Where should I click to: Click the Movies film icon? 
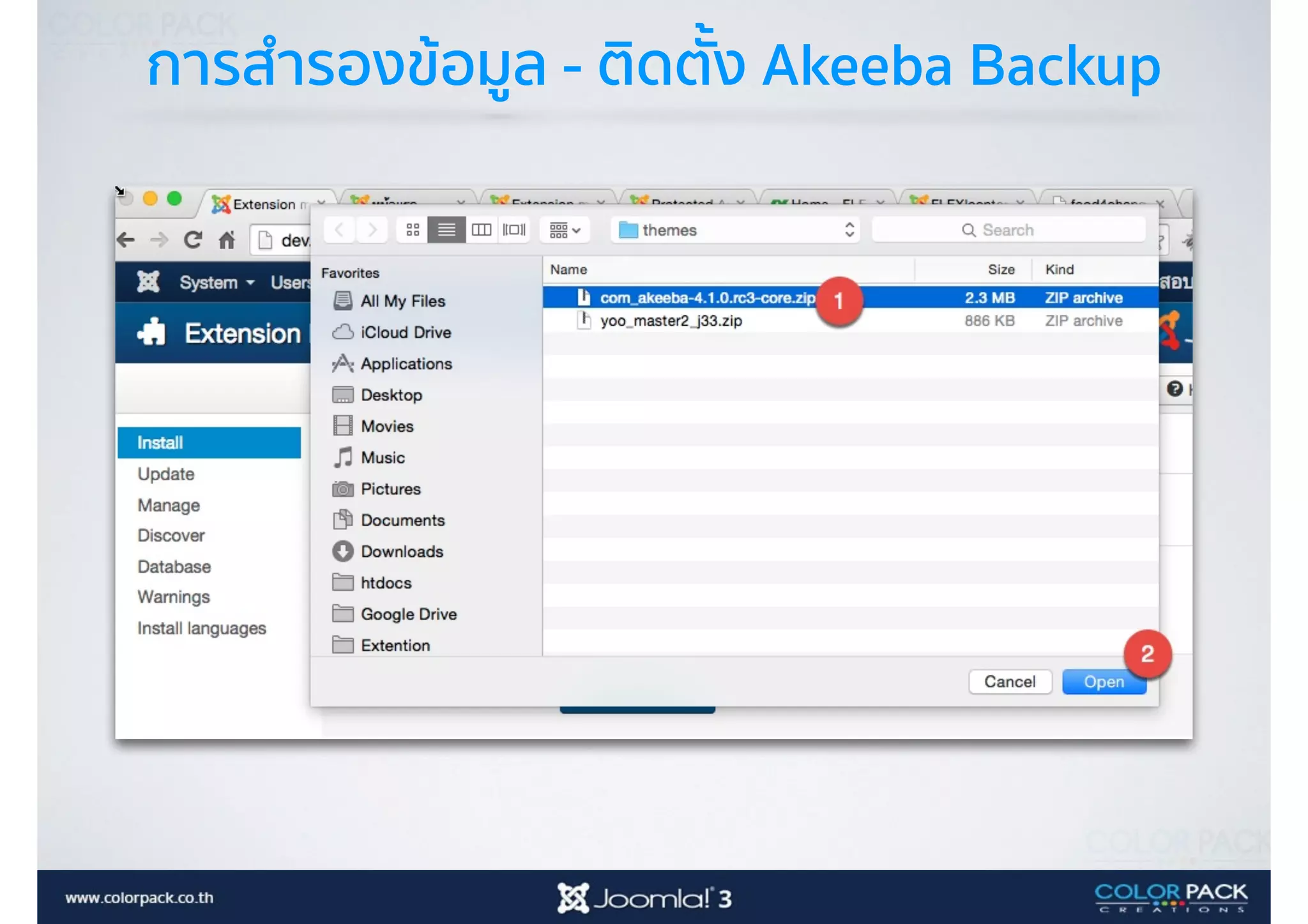[x=343, y=426]
